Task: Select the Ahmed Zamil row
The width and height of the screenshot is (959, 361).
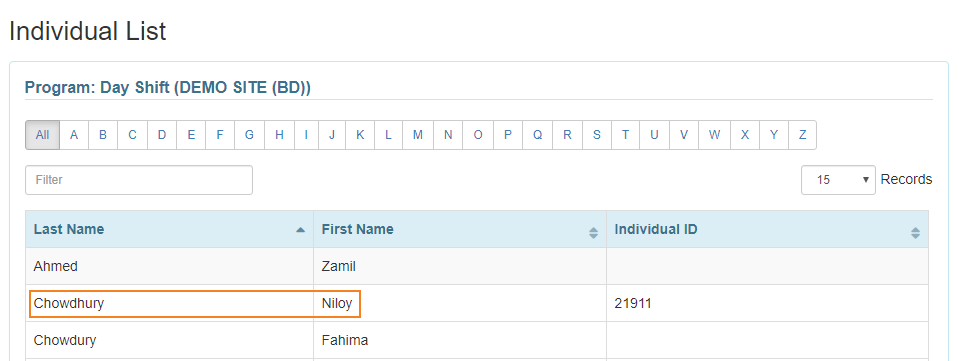Action: coord(477,266)
